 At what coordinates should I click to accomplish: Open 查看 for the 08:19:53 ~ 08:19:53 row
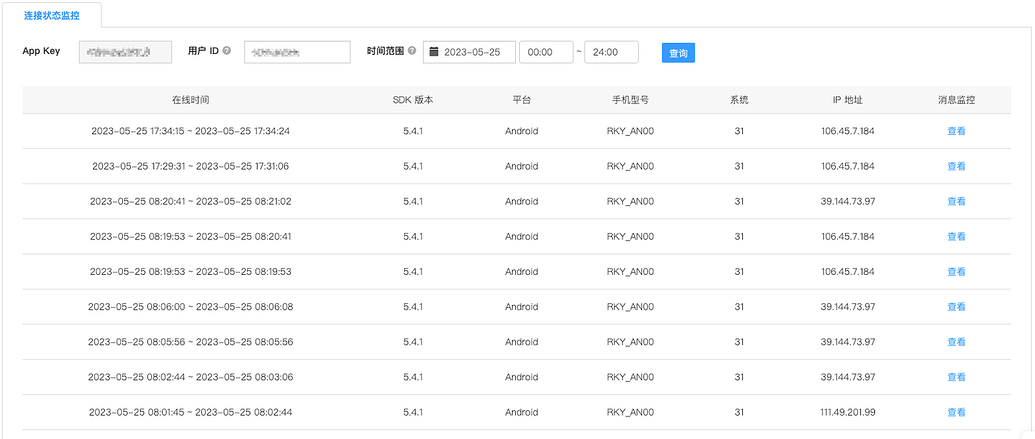956,271
